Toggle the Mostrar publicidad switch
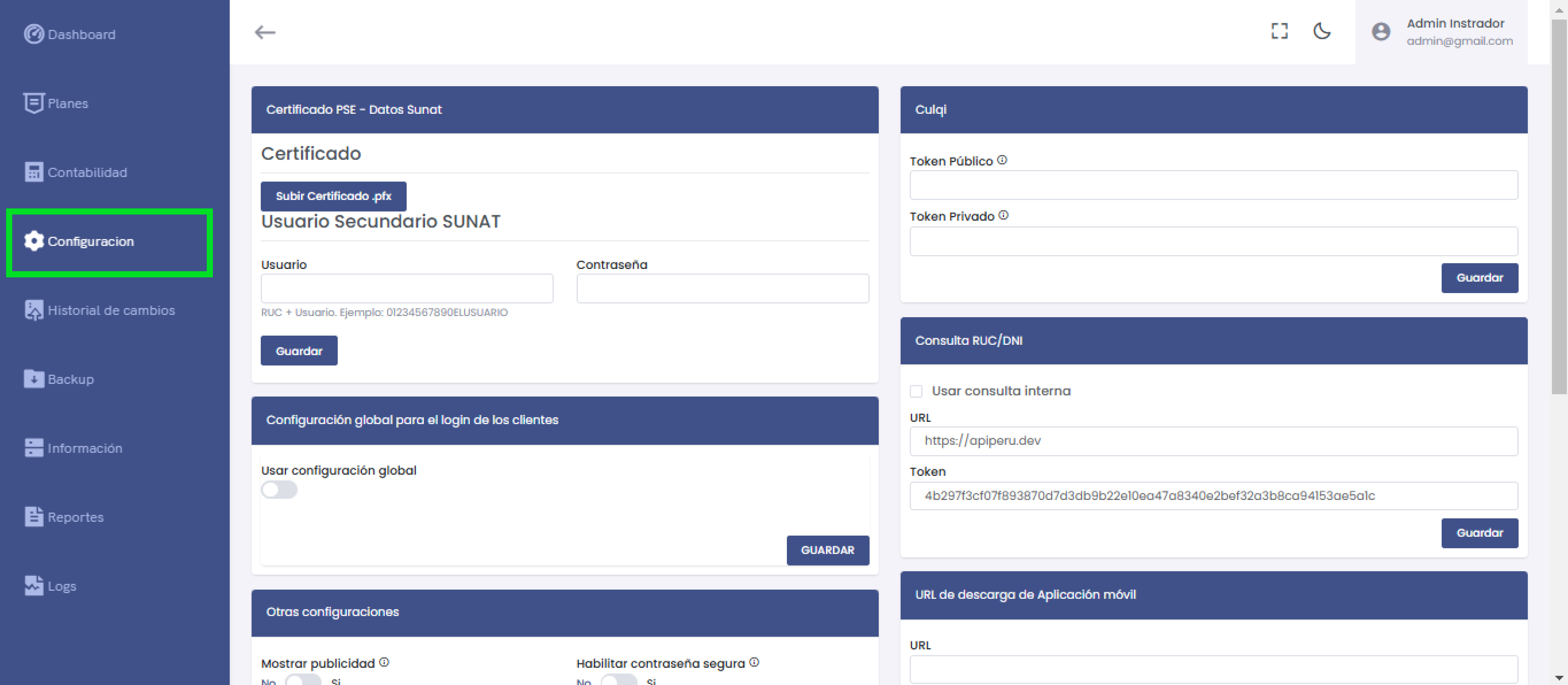 coord(303,680)
